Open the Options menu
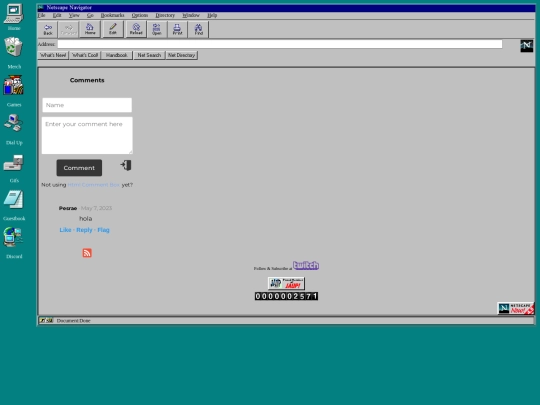540x405 pixels. (139, 15)
